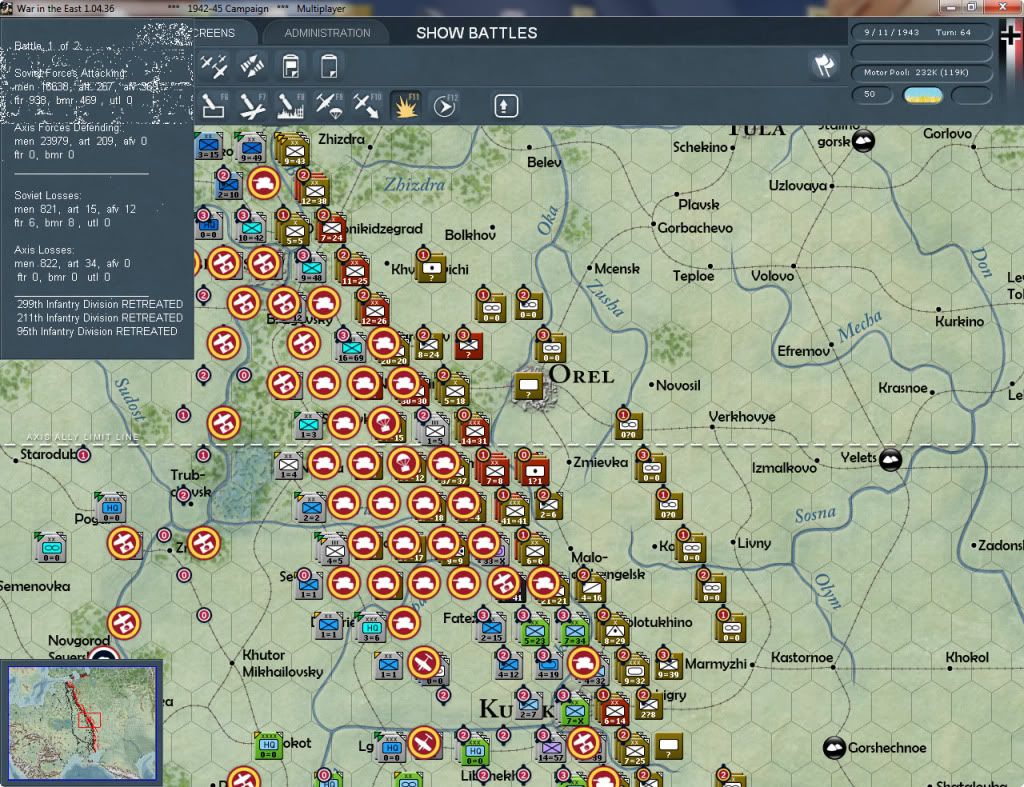1024x787 pixels.
Task: Select the blue 2=15 unit counter near Fatezh
Action: [491, 628]
